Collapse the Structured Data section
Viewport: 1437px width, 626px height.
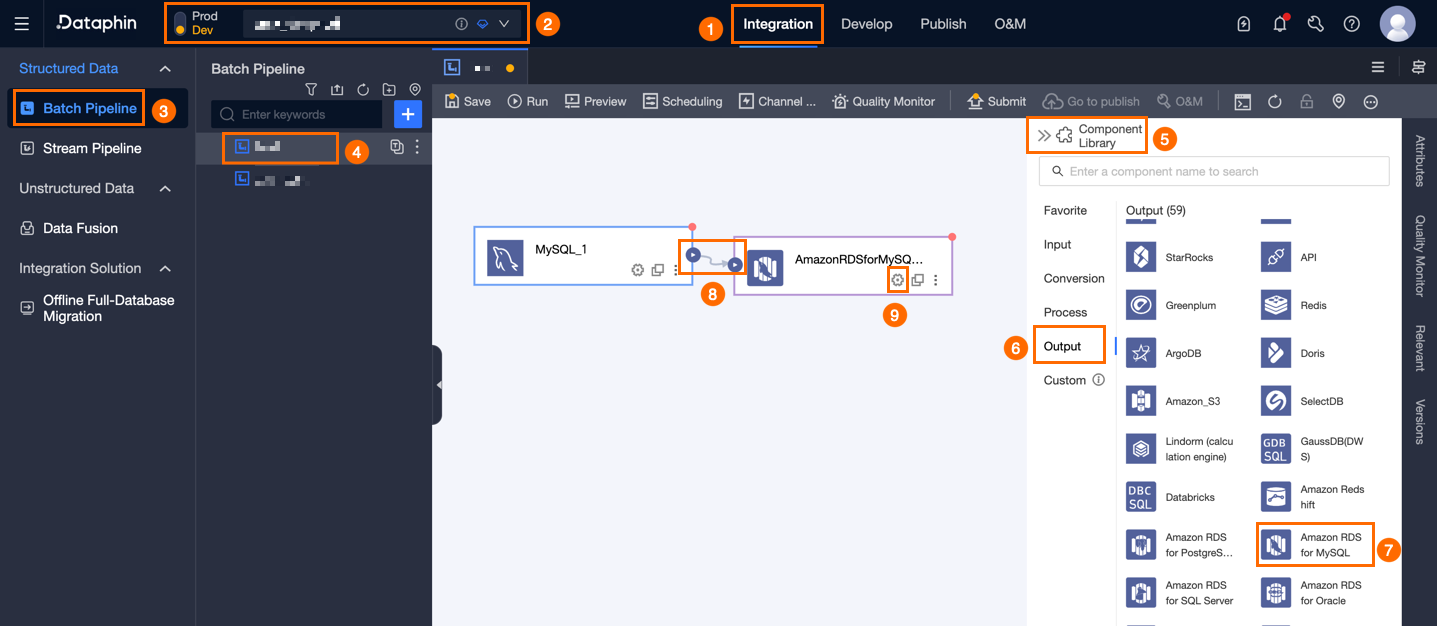166,69
